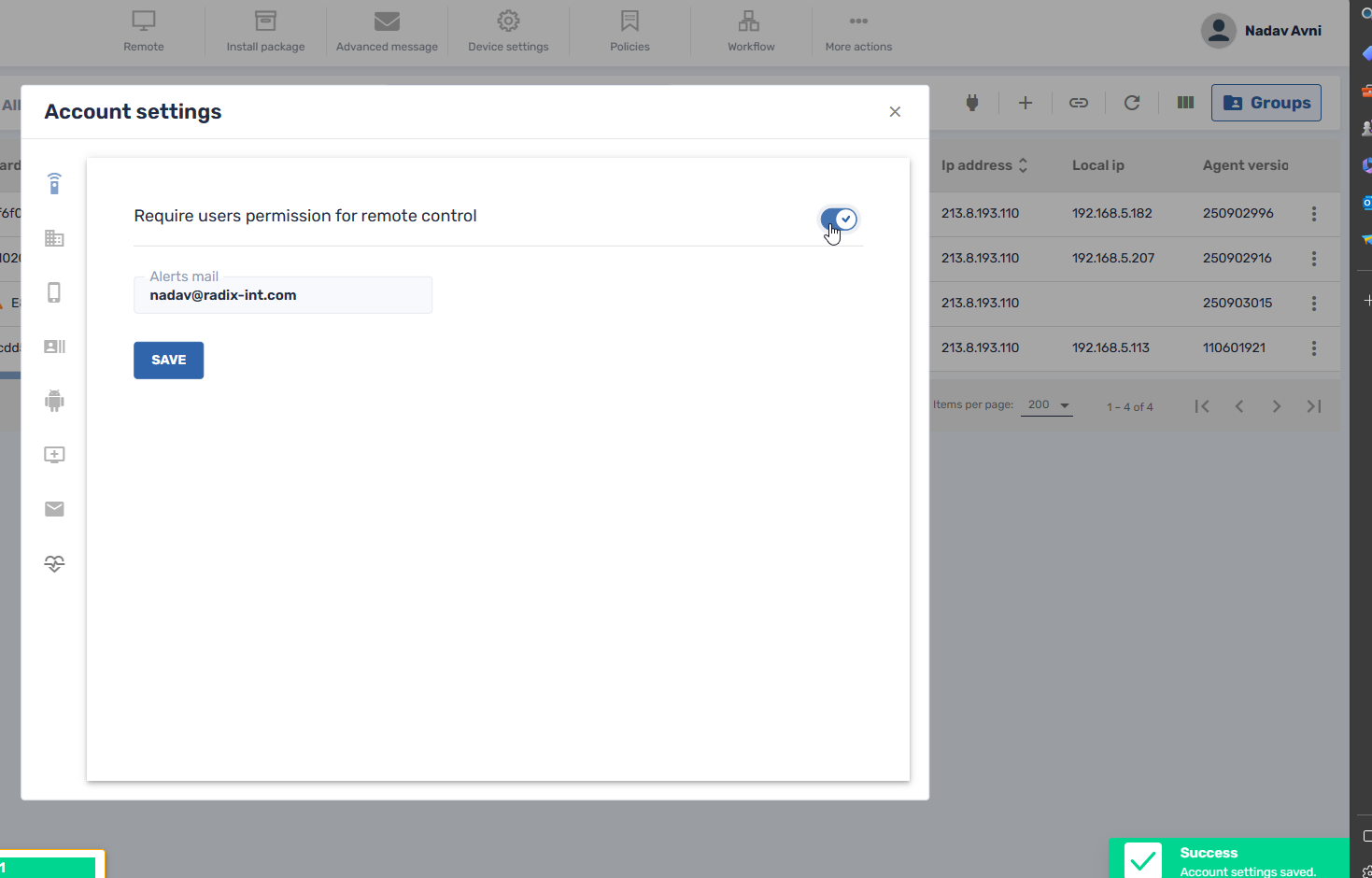1372x878 pixels.
Task: Click the SAVE button
Action: coord(168,360)
